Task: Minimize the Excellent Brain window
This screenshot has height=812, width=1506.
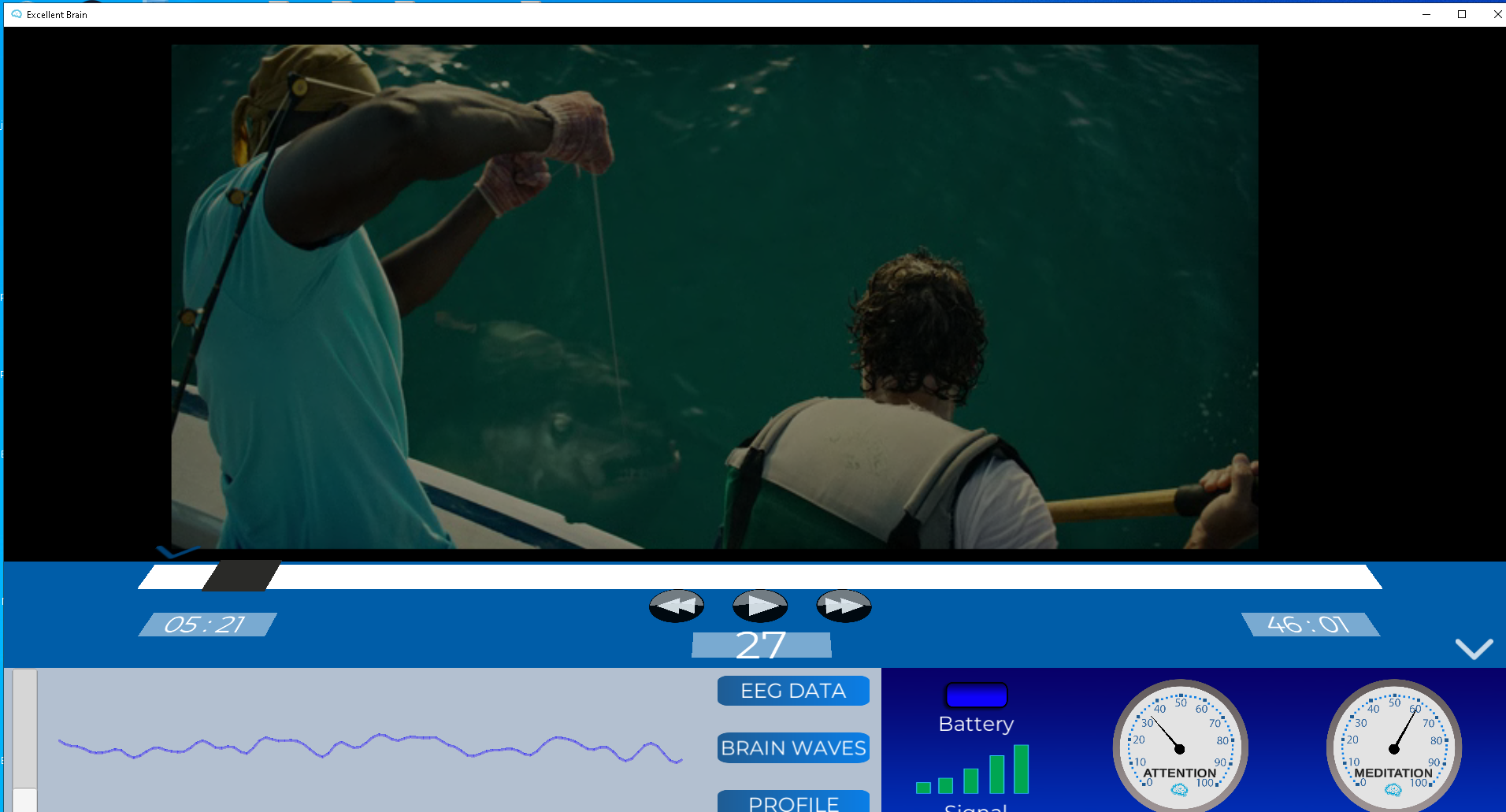Action: pyautogui.click(x=1426, y=14)
